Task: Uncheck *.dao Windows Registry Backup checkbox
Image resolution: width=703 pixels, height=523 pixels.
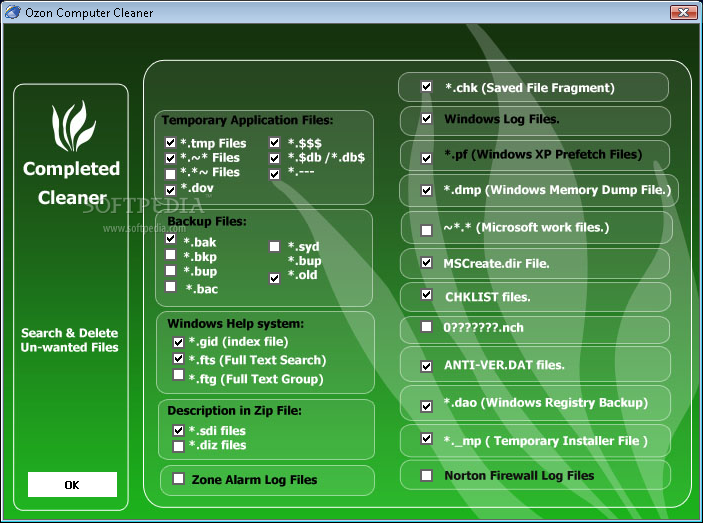Action: (426, 406)
